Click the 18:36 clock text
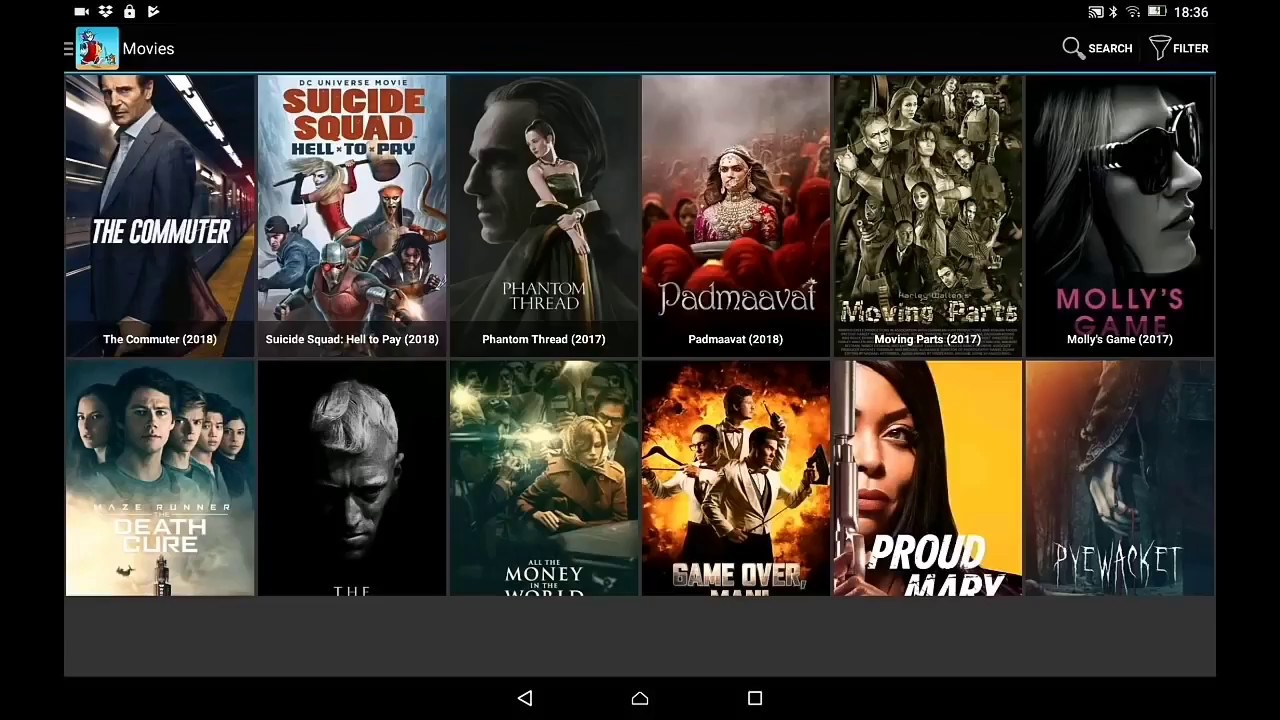The width and height of the screenshot is (1280, 720). (1191, 12)
